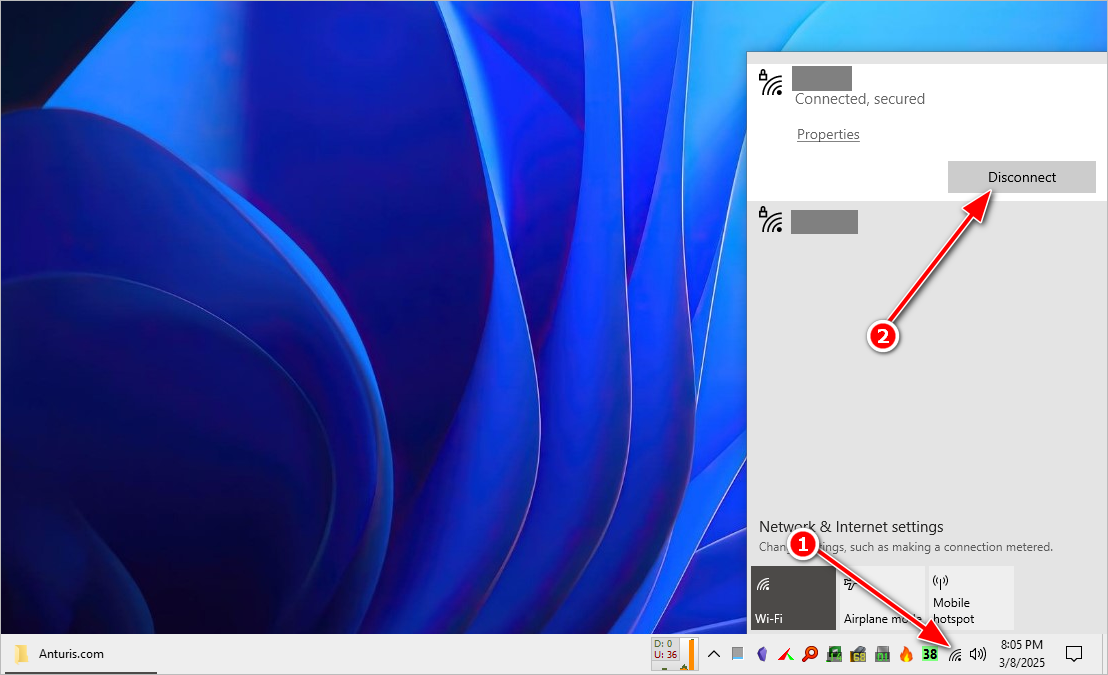Click the red-green triangle tray icon
Screen dimensions: 1108x675
[786, 655]
